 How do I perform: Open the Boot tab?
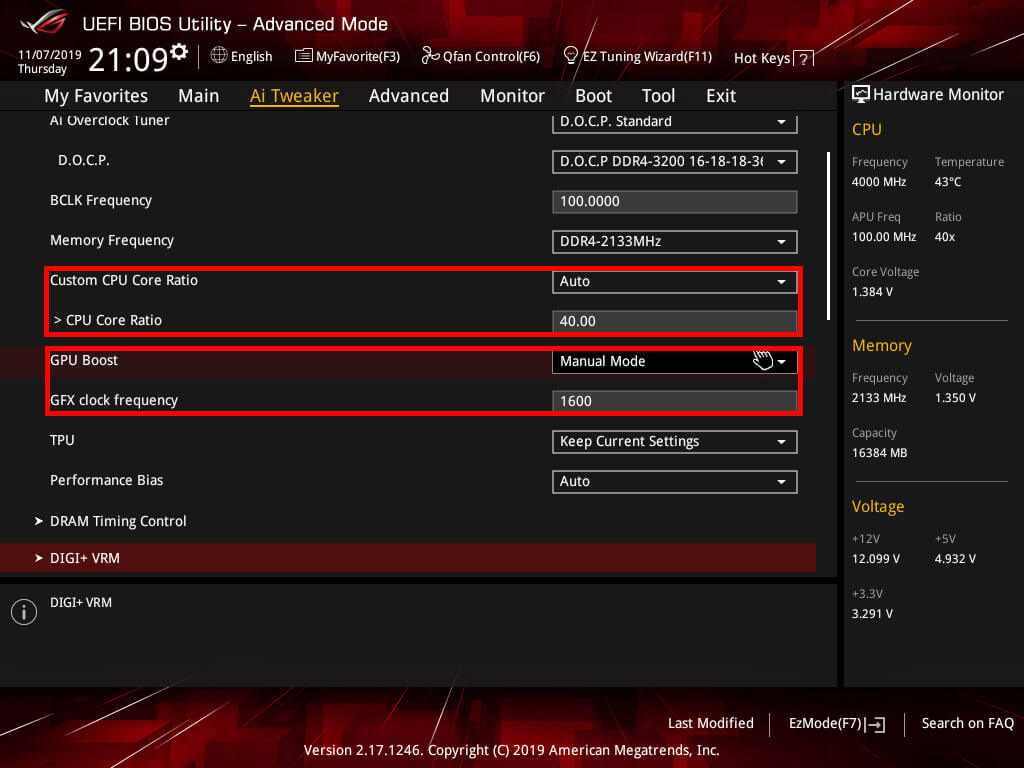pyautogui.click(x=593, y=96)
